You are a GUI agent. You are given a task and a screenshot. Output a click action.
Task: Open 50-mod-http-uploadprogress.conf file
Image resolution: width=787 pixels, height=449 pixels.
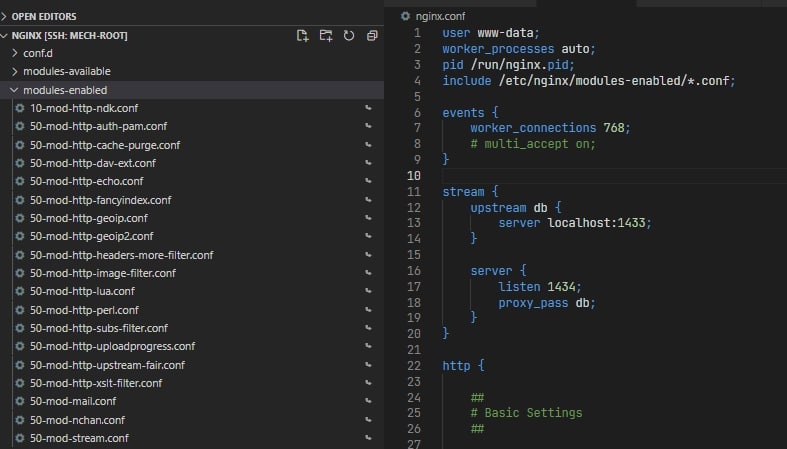click(x=112, y=346)
